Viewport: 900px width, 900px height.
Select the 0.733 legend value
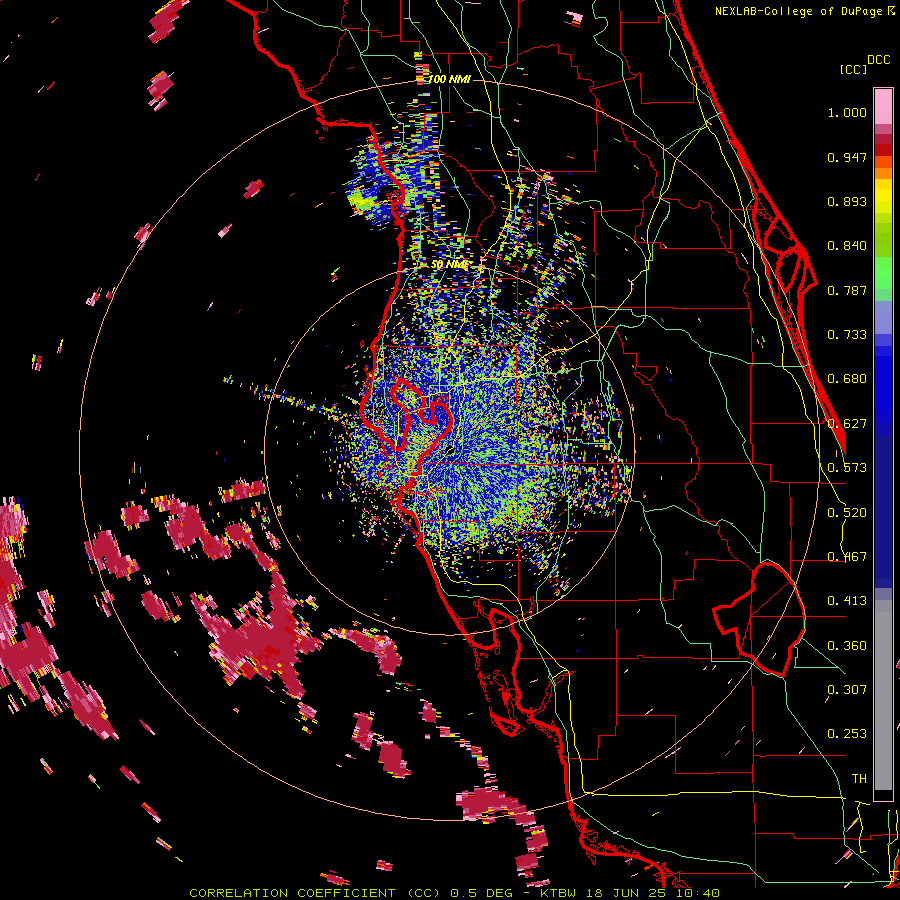pyautogui.click(x=847, y=335)
